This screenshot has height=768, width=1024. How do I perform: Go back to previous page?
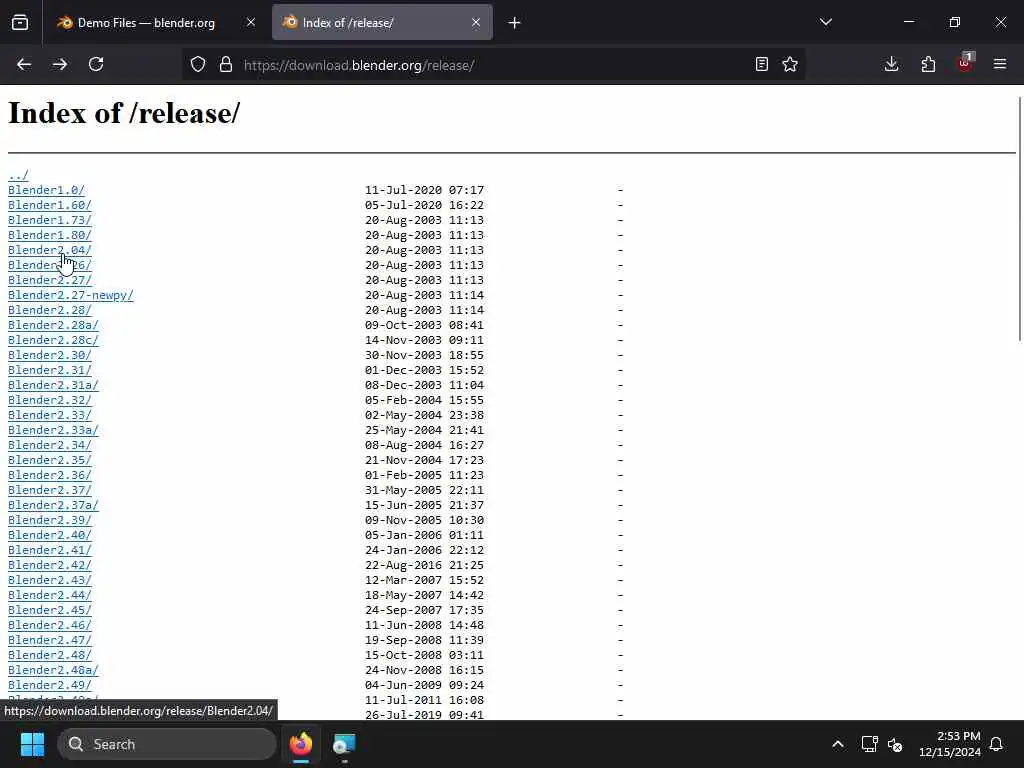[24, 65]
